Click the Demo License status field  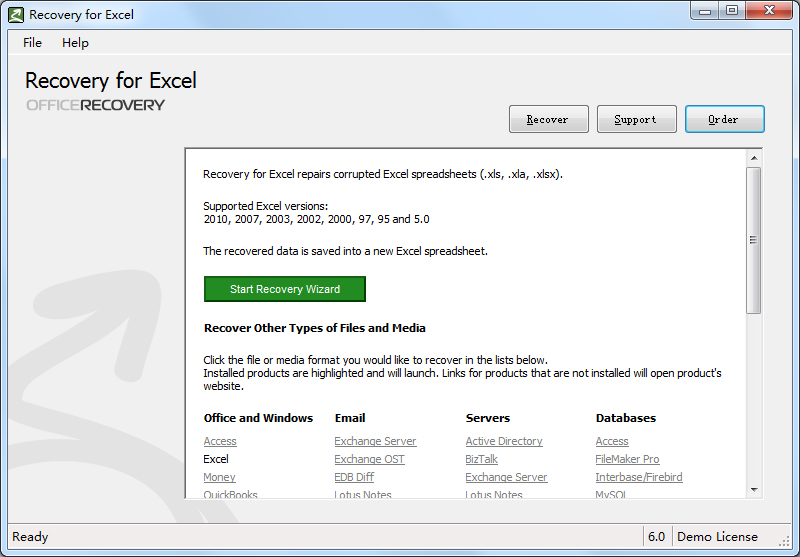pos(717,537)
